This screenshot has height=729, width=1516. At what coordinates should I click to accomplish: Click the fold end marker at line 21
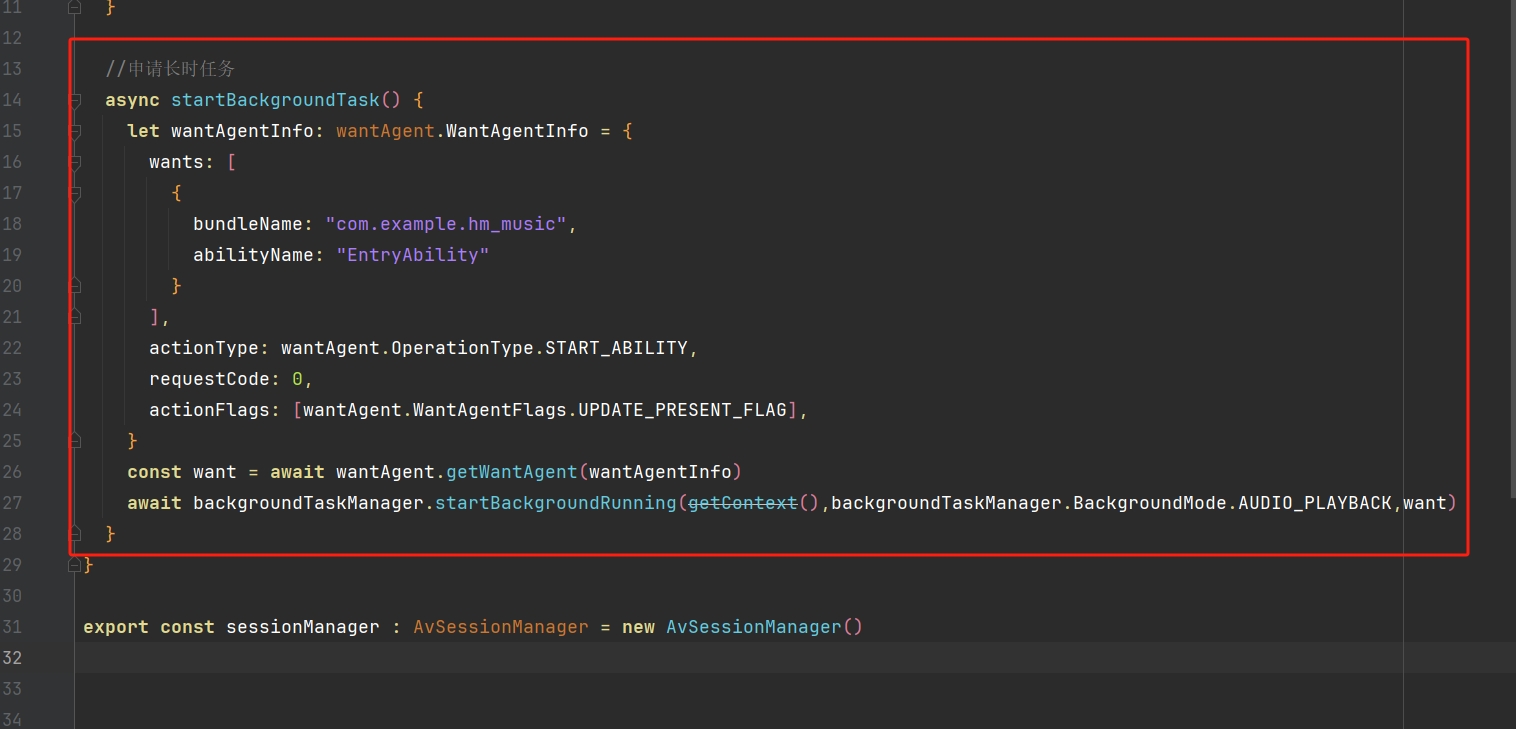(x=75, y=317)
